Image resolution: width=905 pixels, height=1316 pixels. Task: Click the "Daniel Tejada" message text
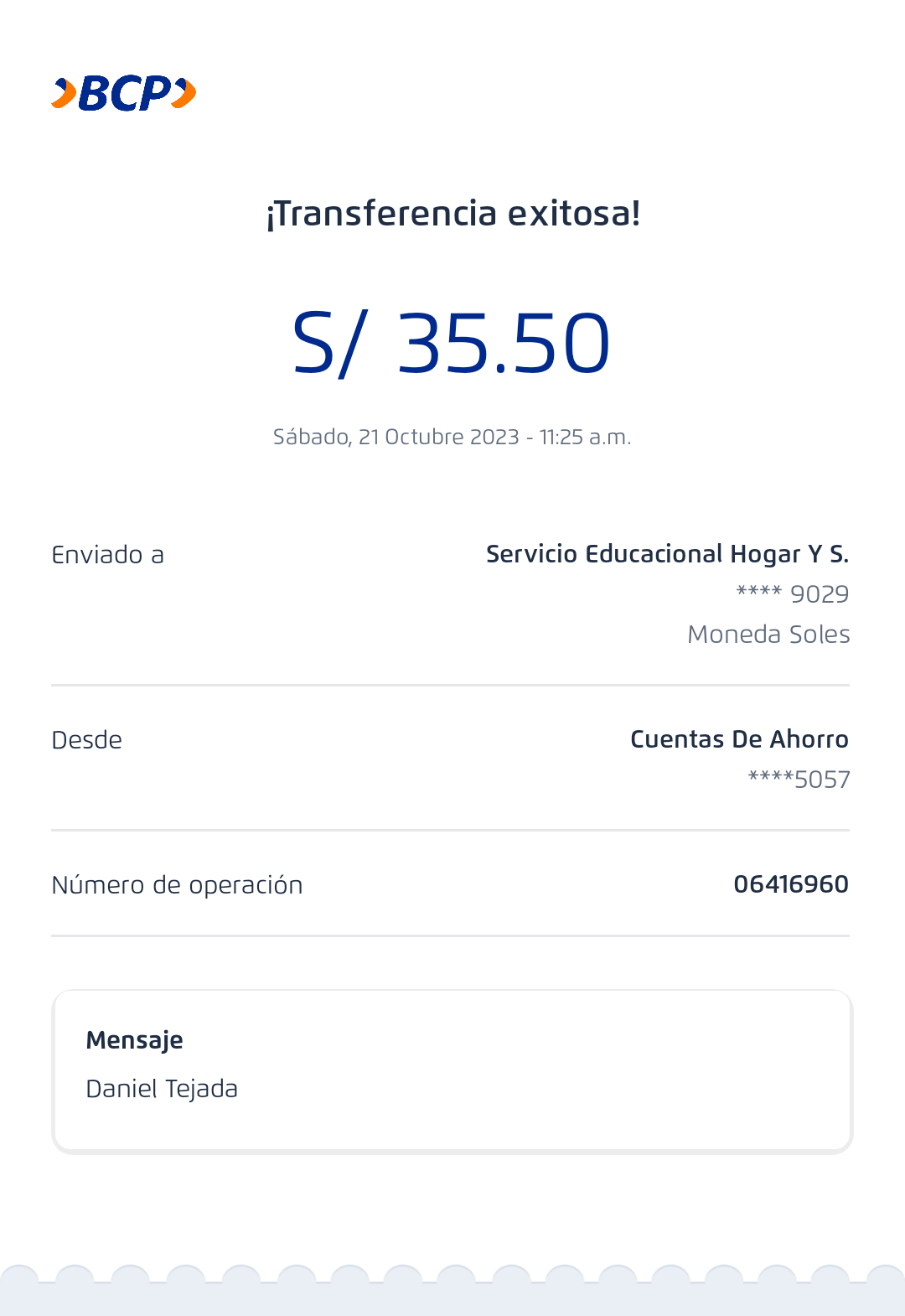[x=162, y=1089]
